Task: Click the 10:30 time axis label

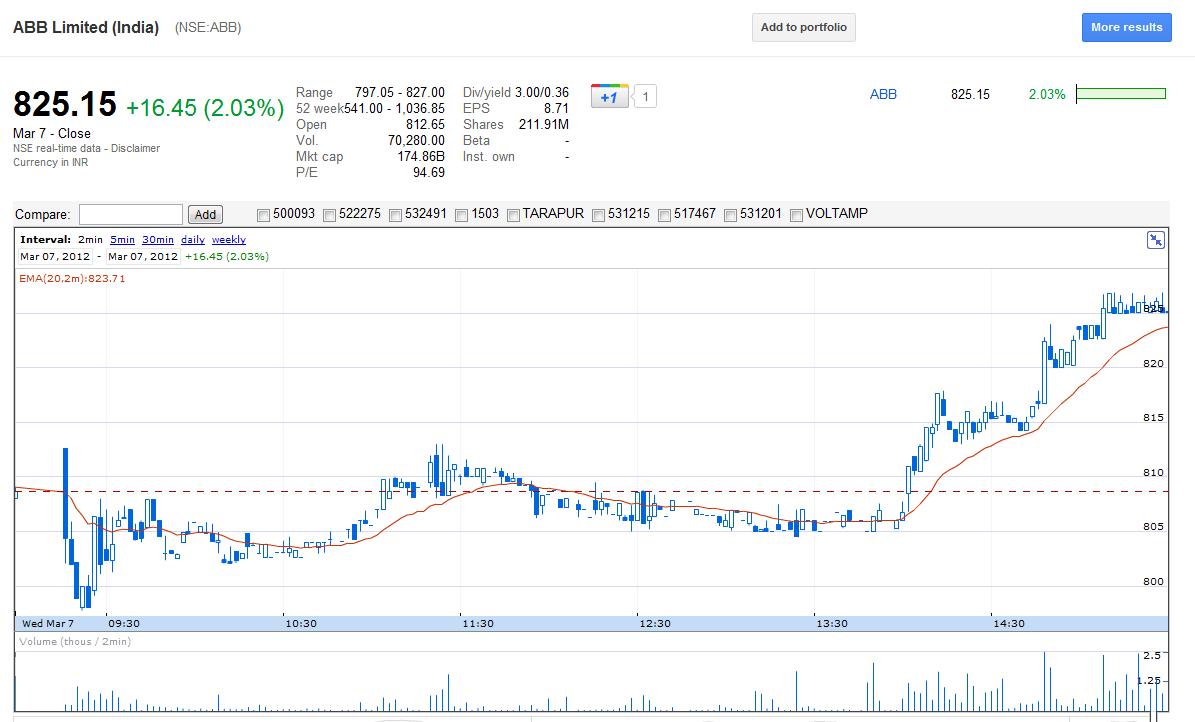Action: point(301,624)
